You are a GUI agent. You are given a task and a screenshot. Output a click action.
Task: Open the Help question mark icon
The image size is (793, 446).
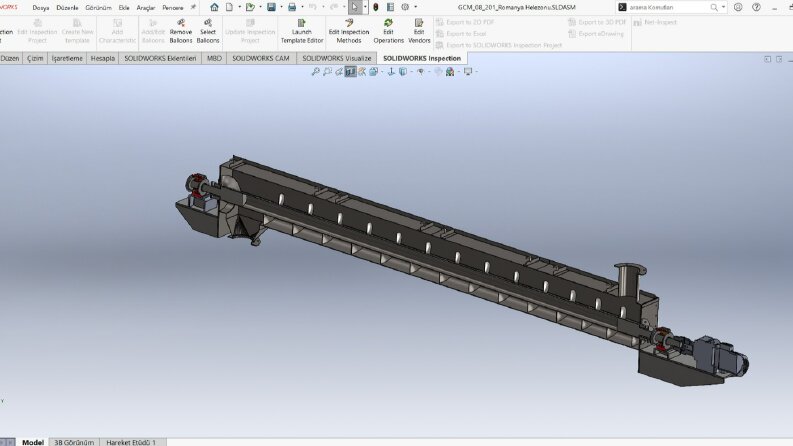756,7
